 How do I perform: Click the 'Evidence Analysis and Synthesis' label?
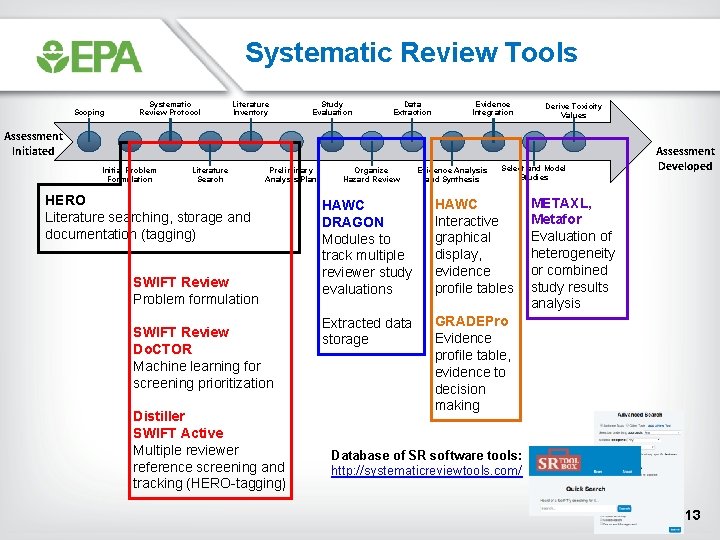[452, 174]
